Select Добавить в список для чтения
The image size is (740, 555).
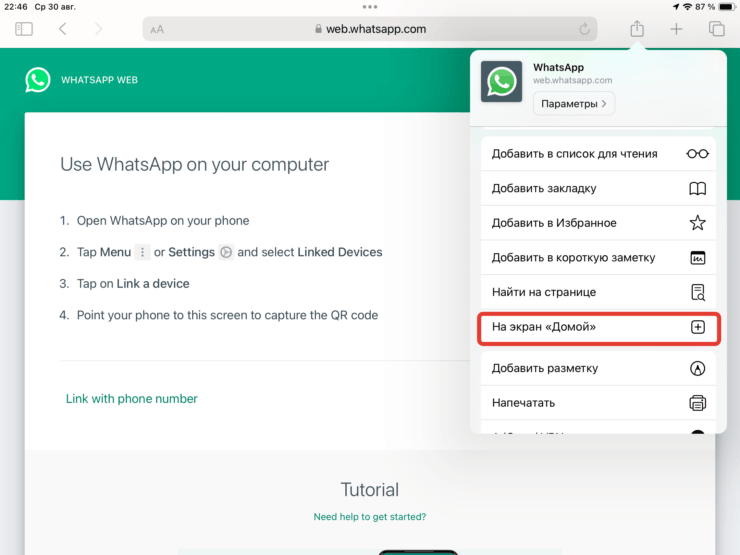[x=598, y=154]
